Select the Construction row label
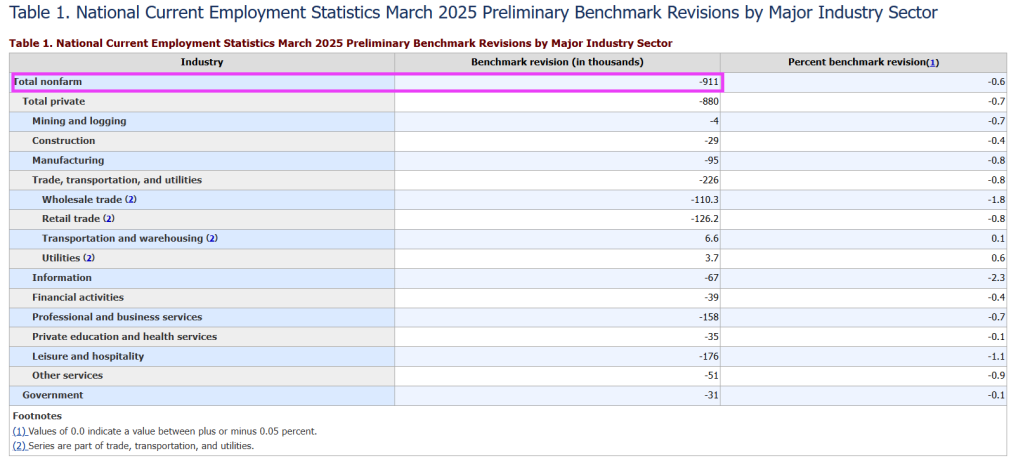The height and width of the screenshot is (458, 1023). (63, 141)
